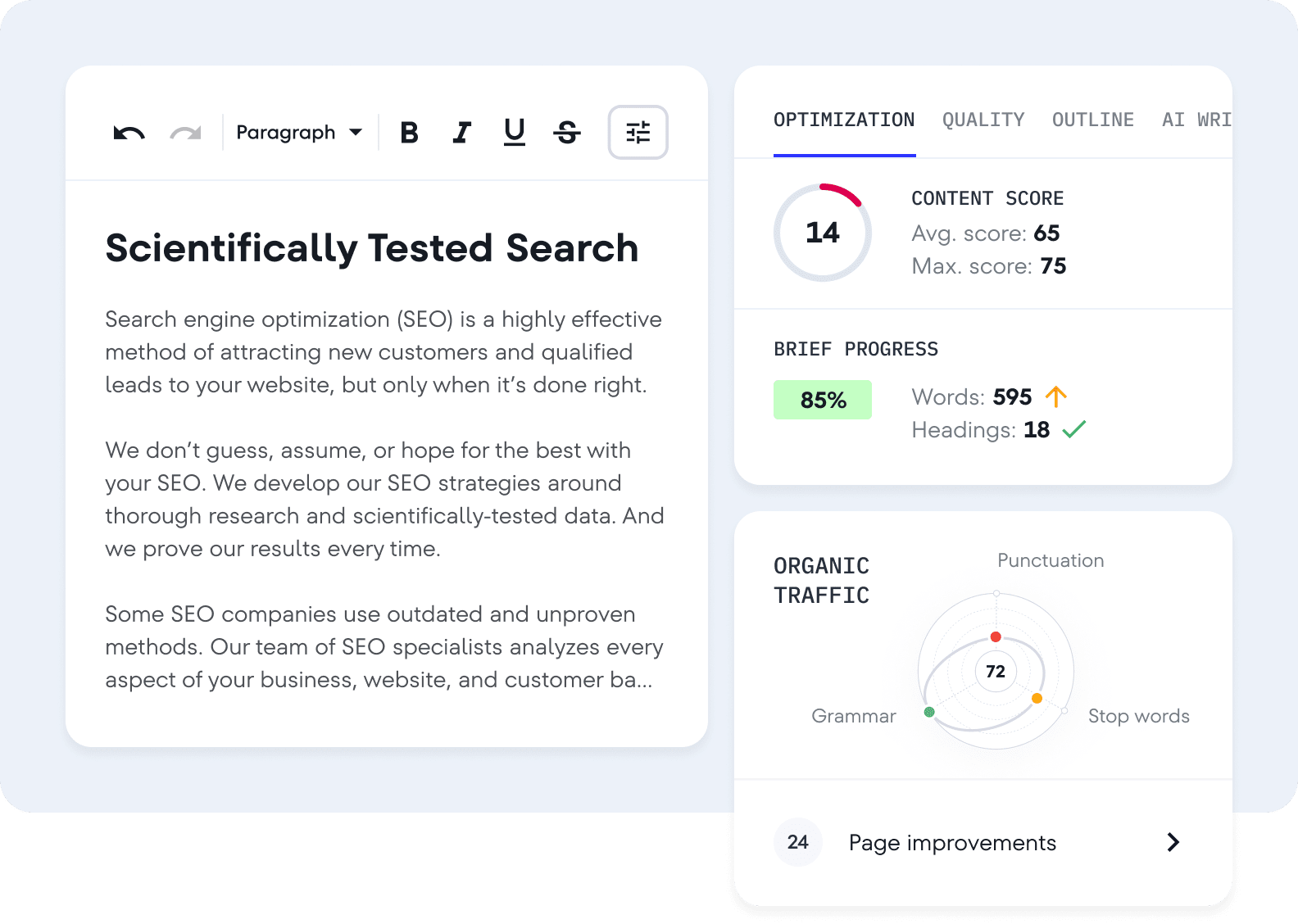Toggle underline formatting

[515, 132]
